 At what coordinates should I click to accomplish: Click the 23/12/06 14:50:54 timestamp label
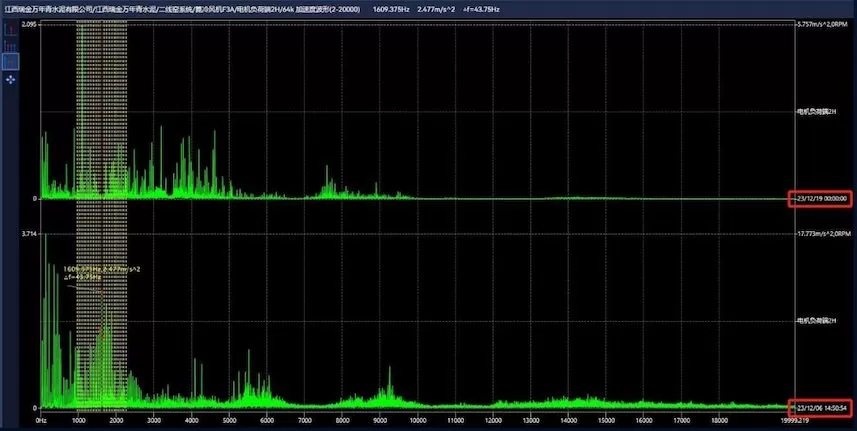tap(821, 409)
